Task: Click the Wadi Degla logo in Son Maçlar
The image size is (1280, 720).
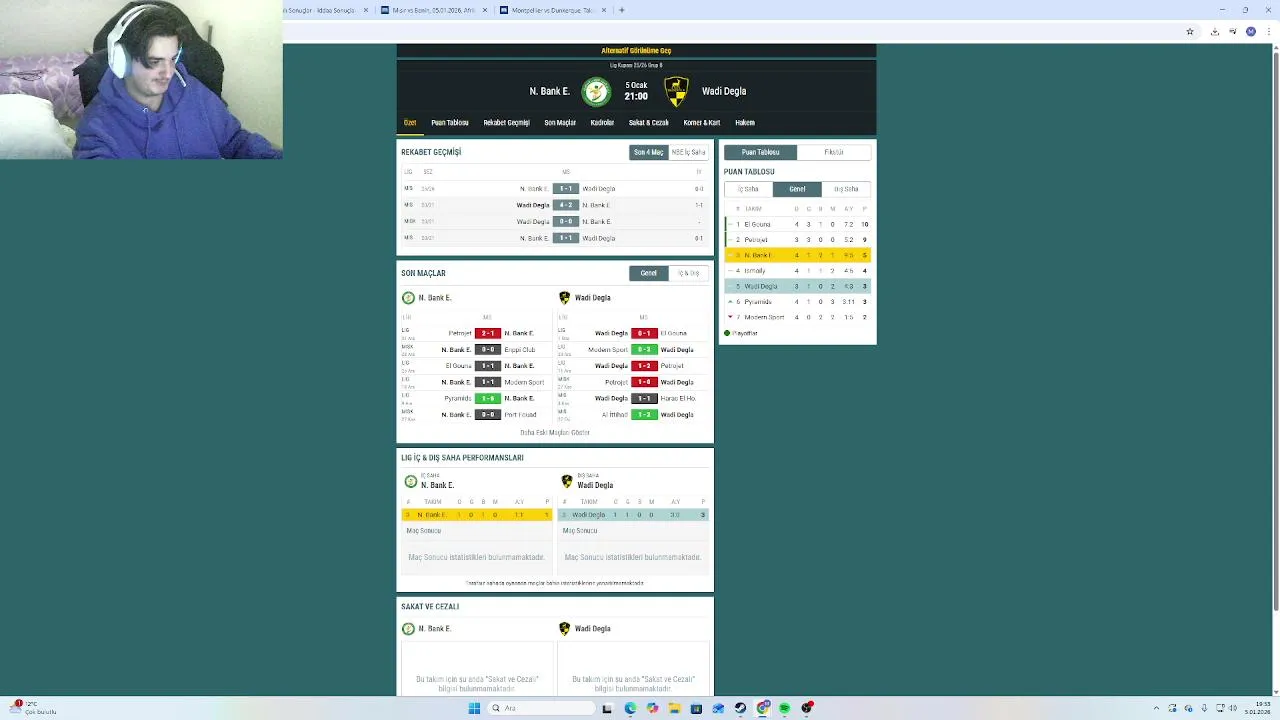Action: tap(564, 298)
